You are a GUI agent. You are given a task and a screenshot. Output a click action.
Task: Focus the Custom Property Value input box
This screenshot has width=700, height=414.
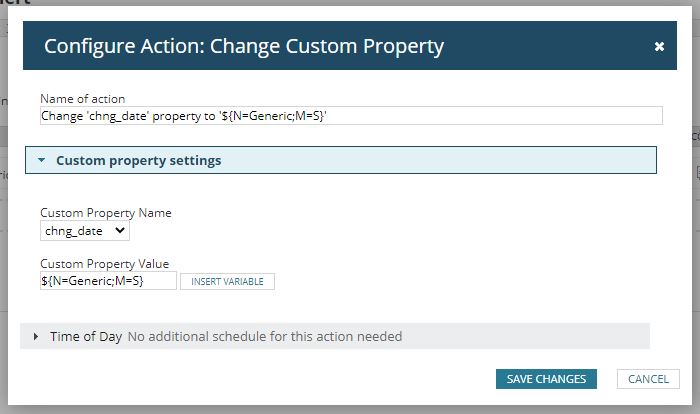(x=108, y=281)
